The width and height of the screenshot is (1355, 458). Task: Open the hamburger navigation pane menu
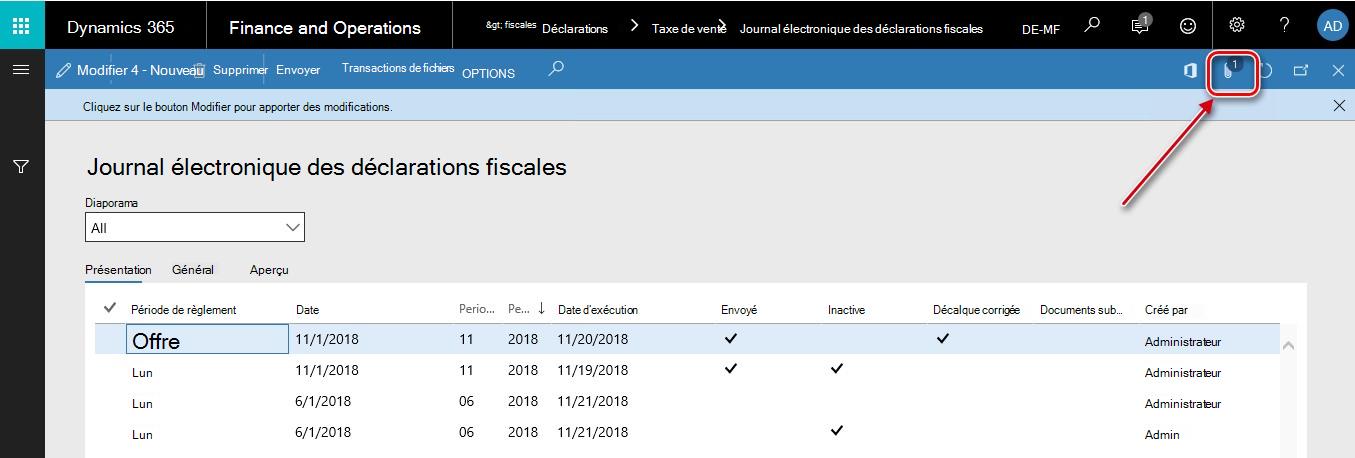(21, 70)
